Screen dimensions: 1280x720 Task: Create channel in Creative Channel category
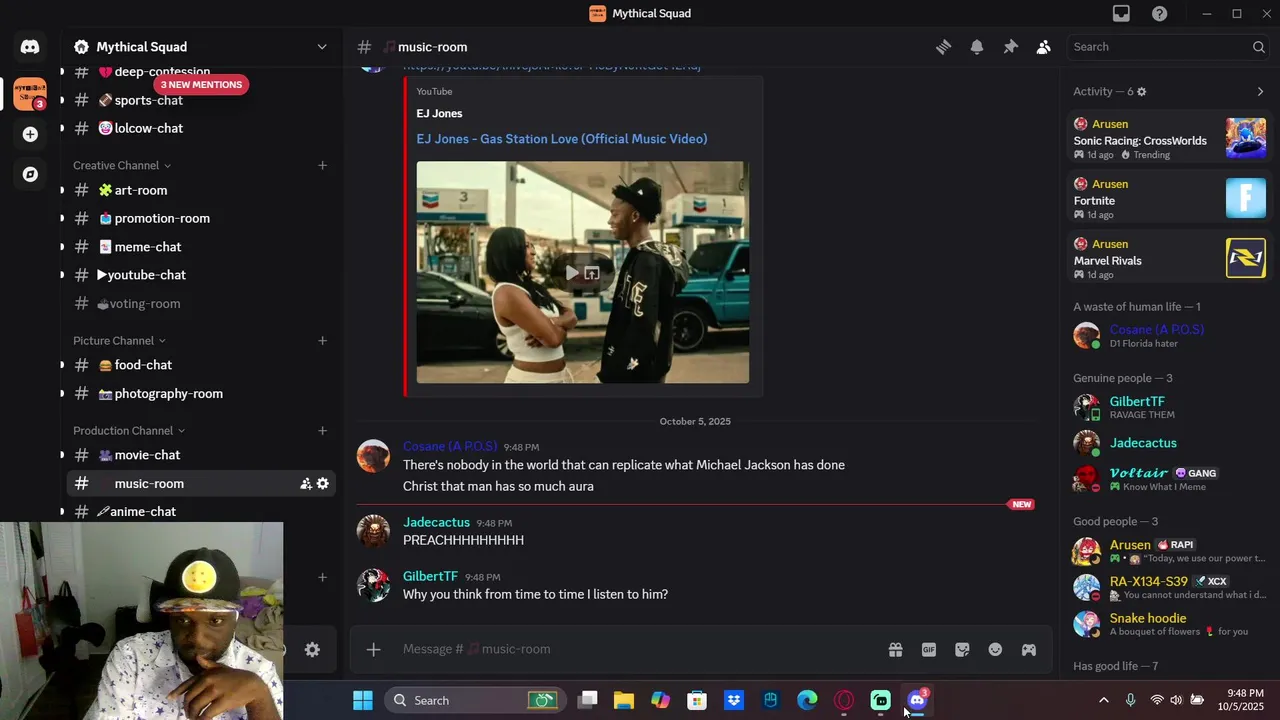[x=322, y=165]
